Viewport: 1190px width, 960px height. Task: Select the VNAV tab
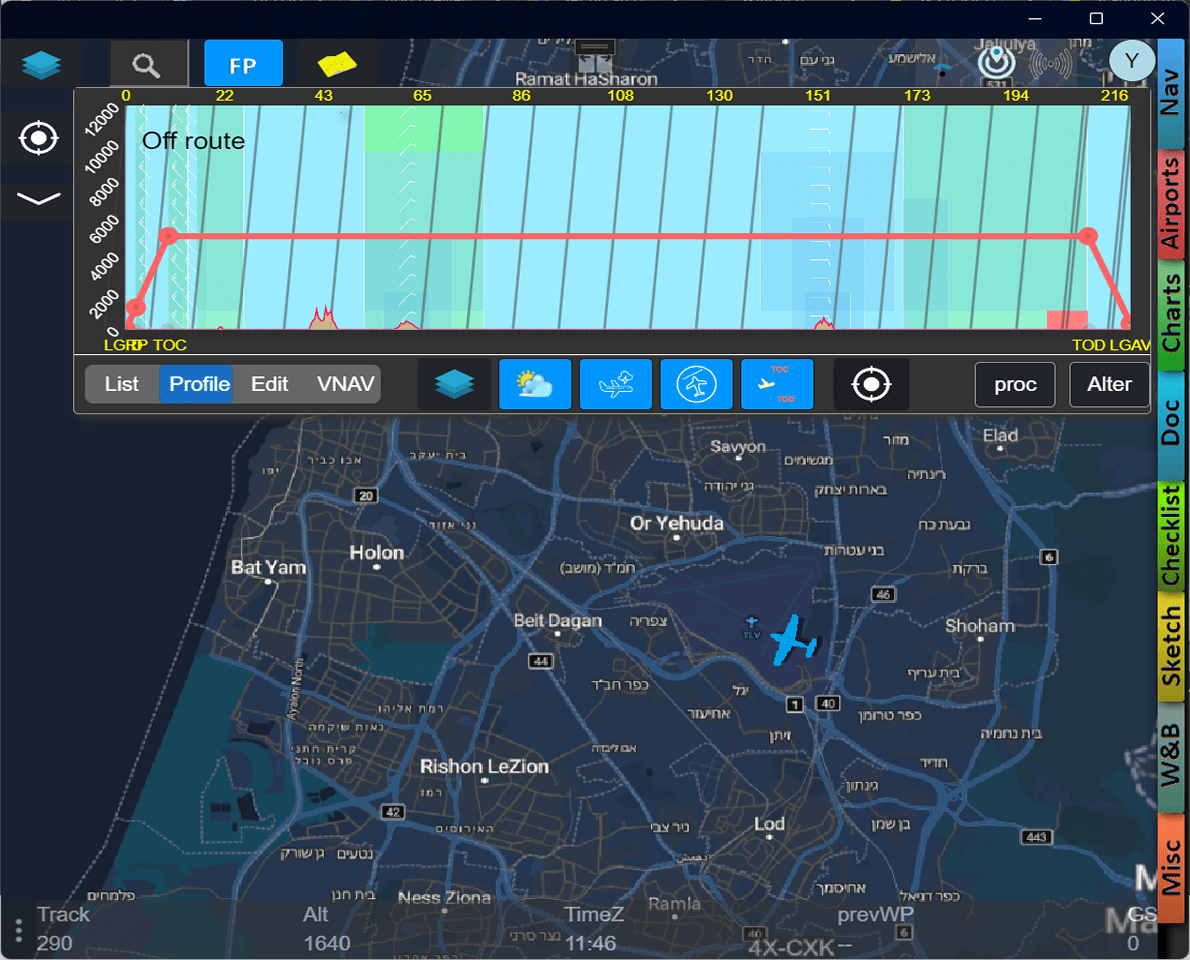click(345, 384)
